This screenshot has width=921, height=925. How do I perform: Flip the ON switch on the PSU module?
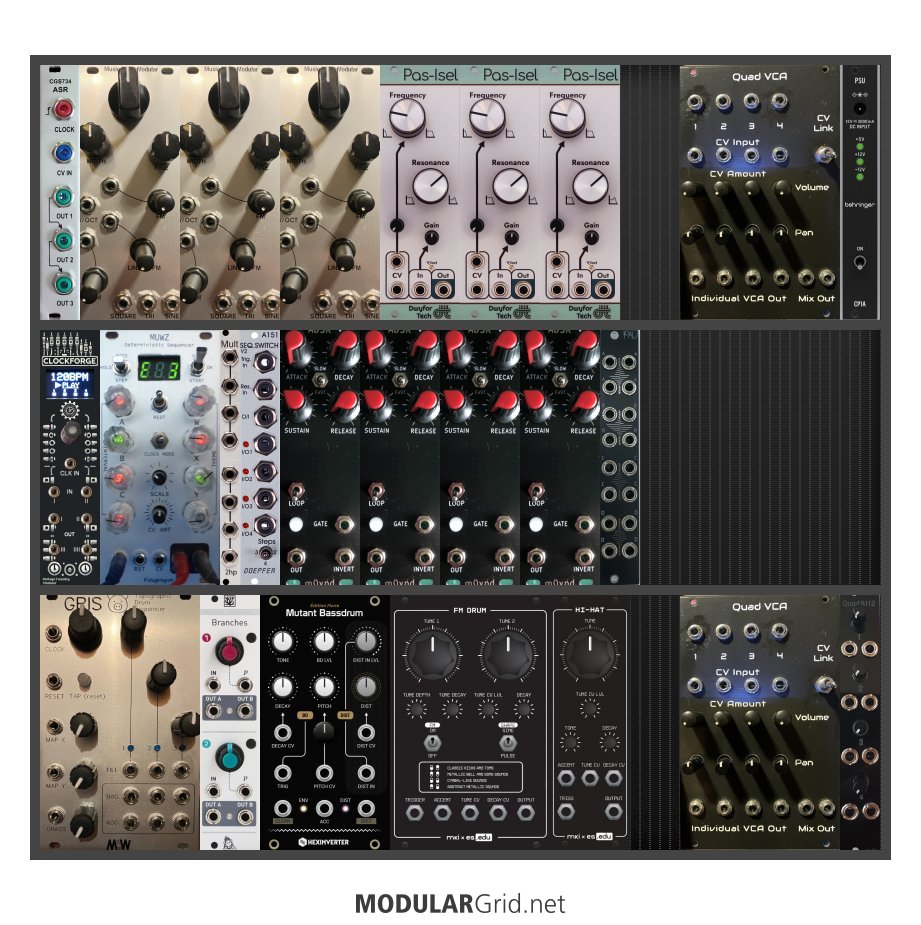[x=860, y=263]
